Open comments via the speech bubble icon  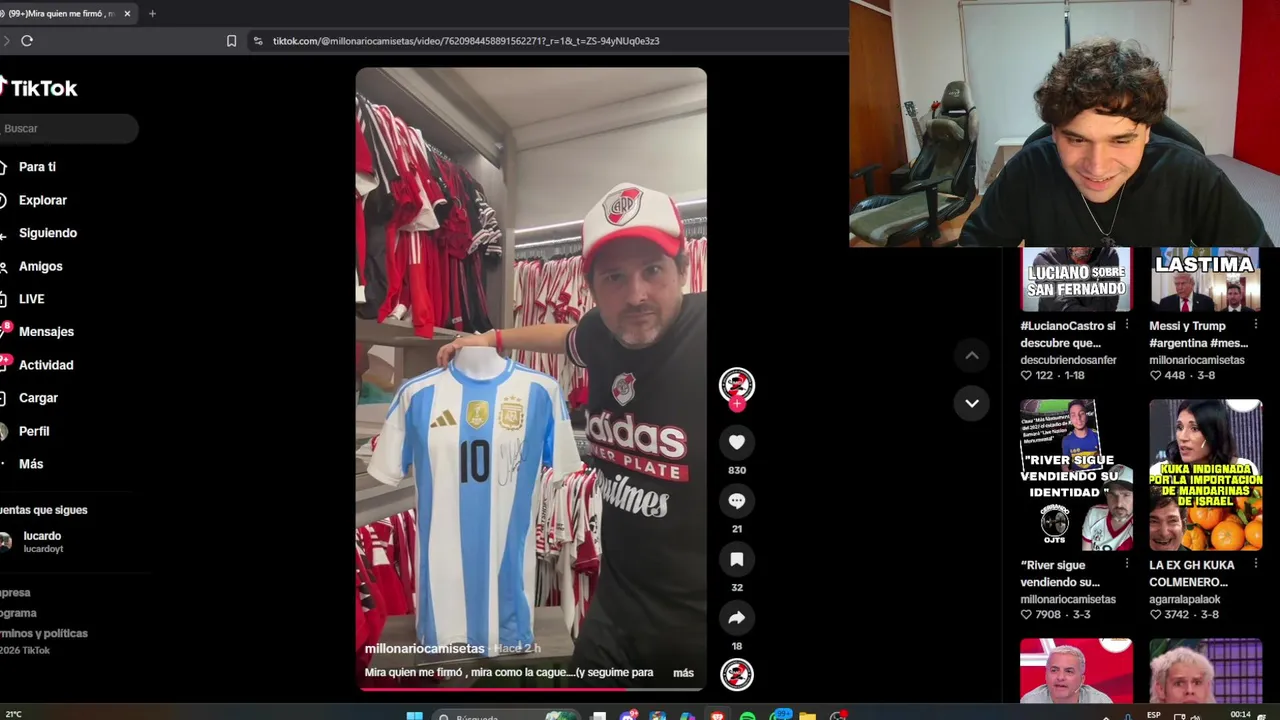(x=737, y=500)
